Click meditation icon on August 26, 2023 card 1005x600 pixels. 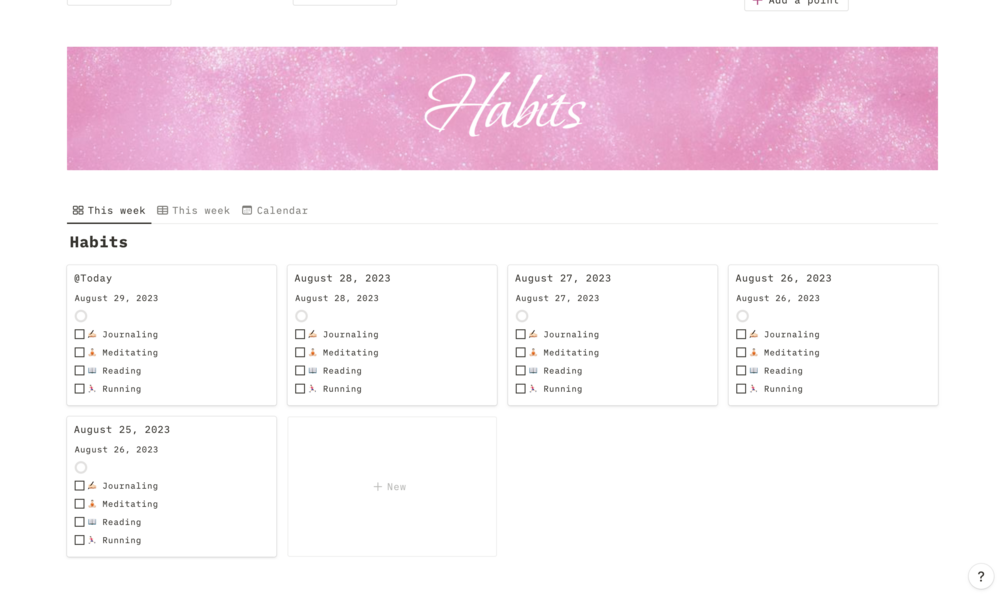point(754,352)
